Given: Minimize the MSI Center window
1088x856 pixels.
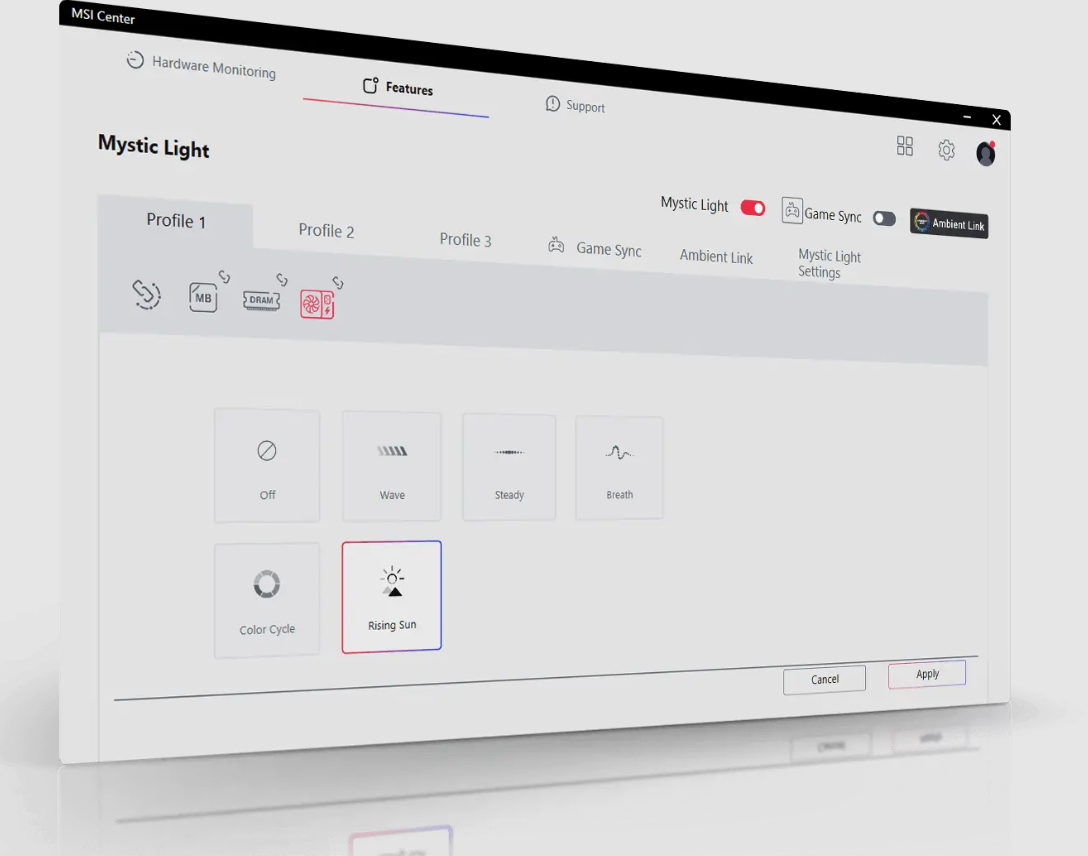Looking at the screenshot, I should 967,117.
